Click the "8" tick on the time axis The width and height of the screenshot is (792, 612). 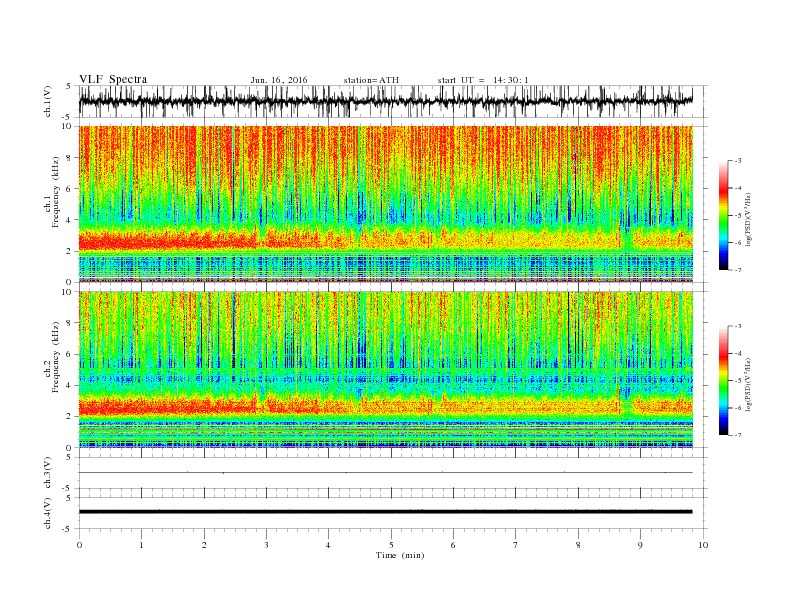(x=578, y=545)
